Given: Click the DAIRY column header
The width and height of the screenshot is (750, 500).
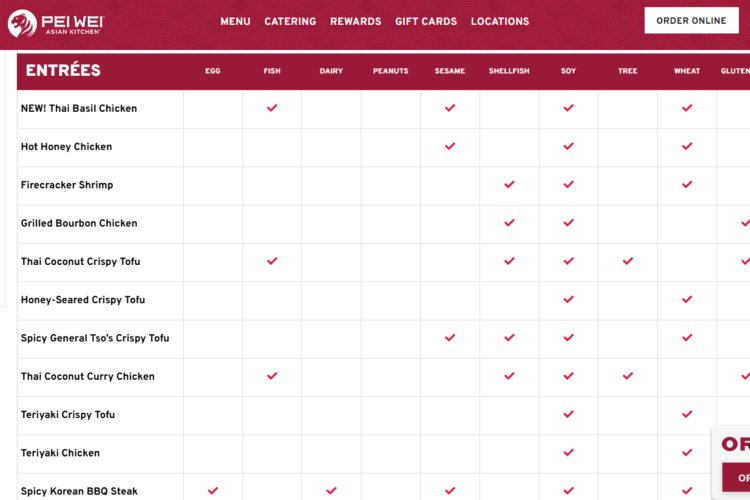Looking at the screenshot, I should [331, 71].
